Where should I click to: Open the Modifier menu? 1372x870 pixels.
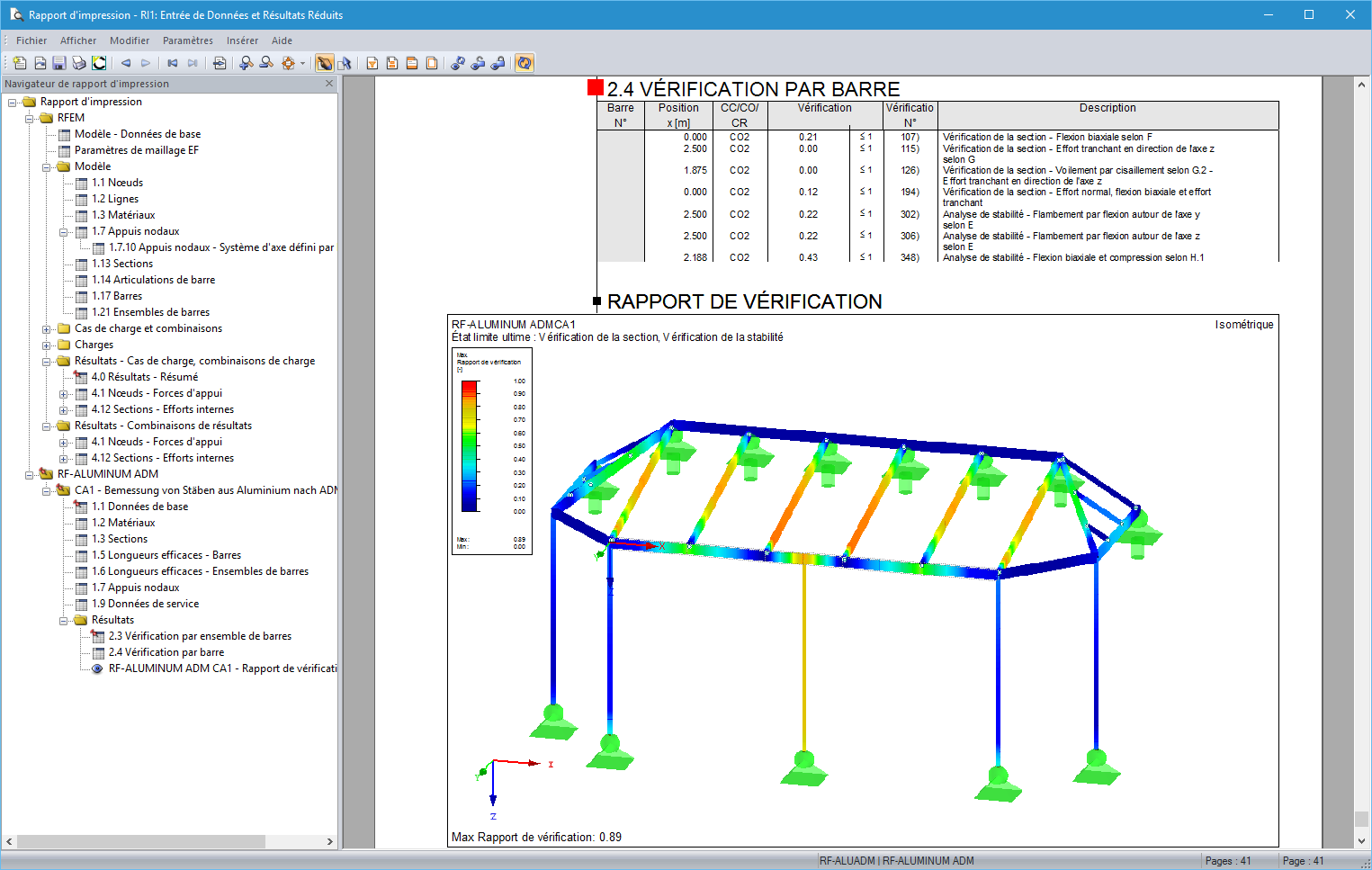130,40
